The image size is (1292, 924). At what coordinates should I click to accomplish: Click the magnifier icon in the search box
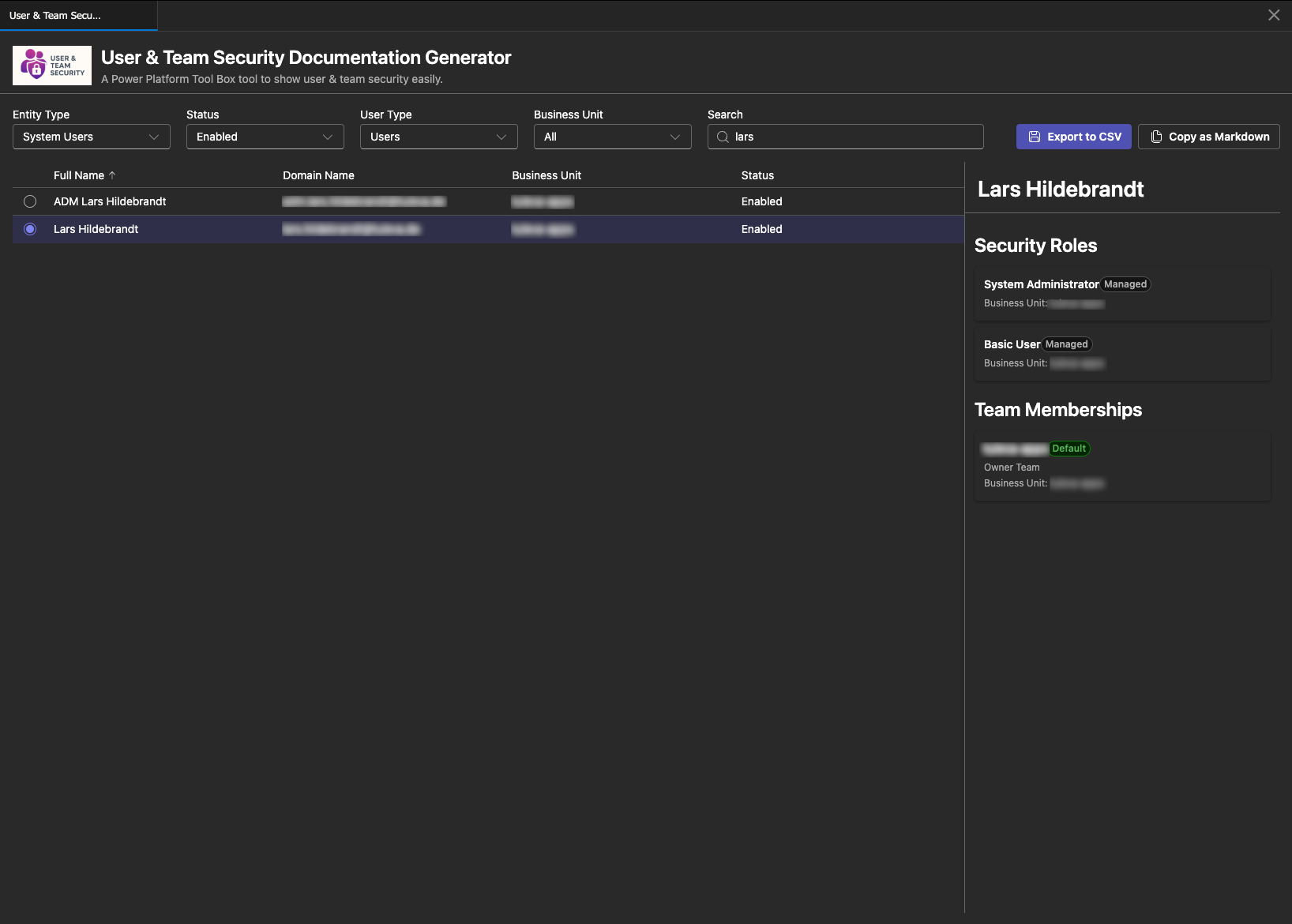722,137
